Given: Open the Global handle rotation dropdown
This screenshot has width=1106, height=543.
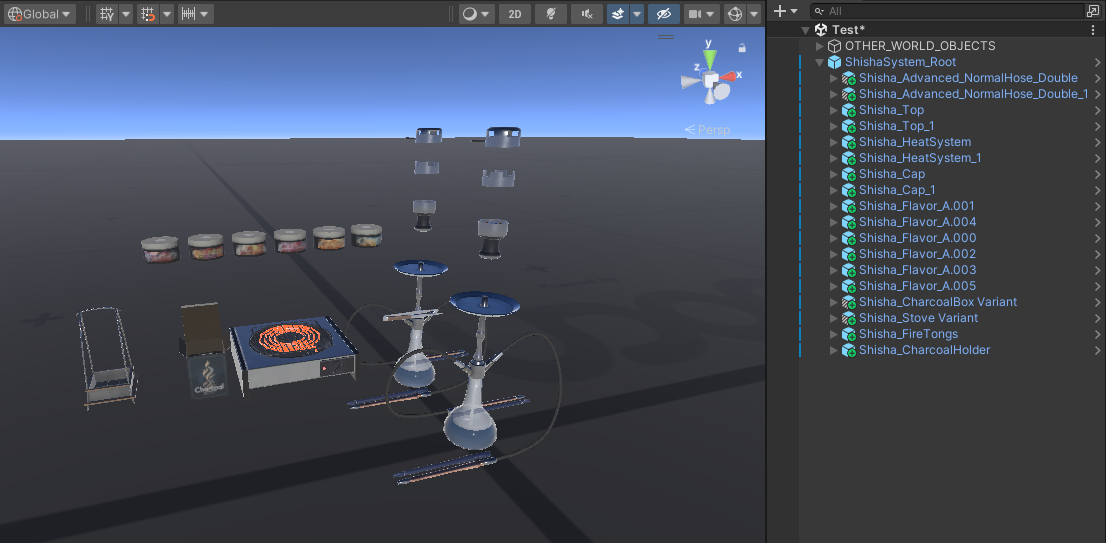Looking at the screenshot, I should (40, 13).
